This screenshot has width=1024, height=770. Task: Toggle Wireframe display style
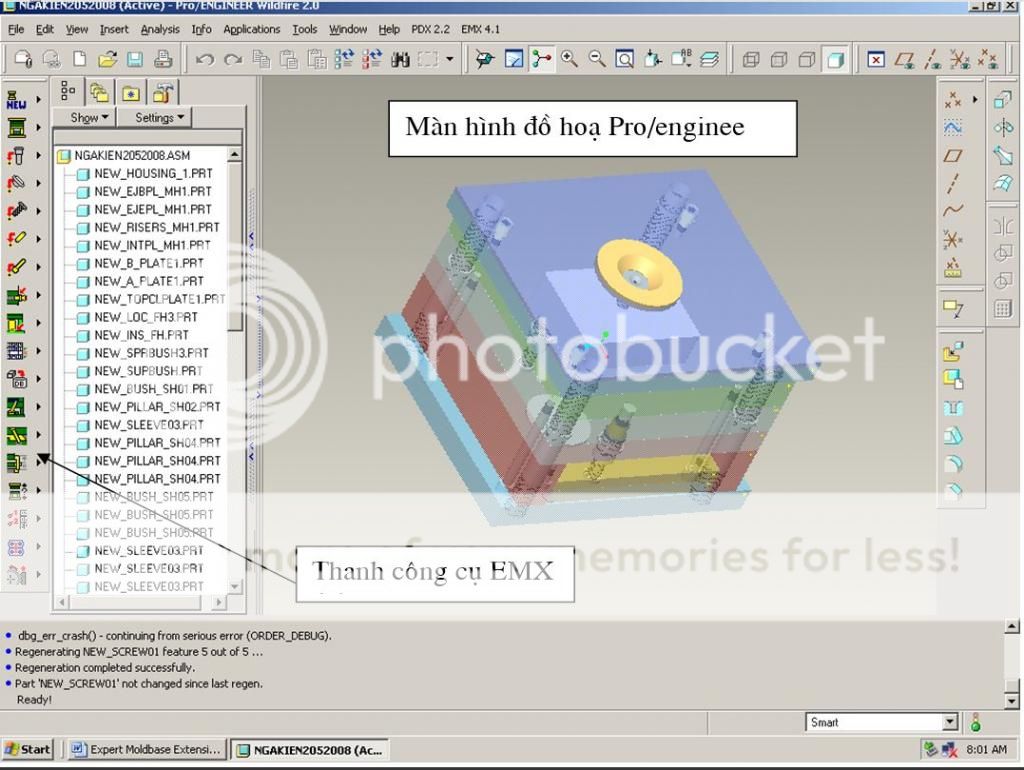(x=751, y=60)
